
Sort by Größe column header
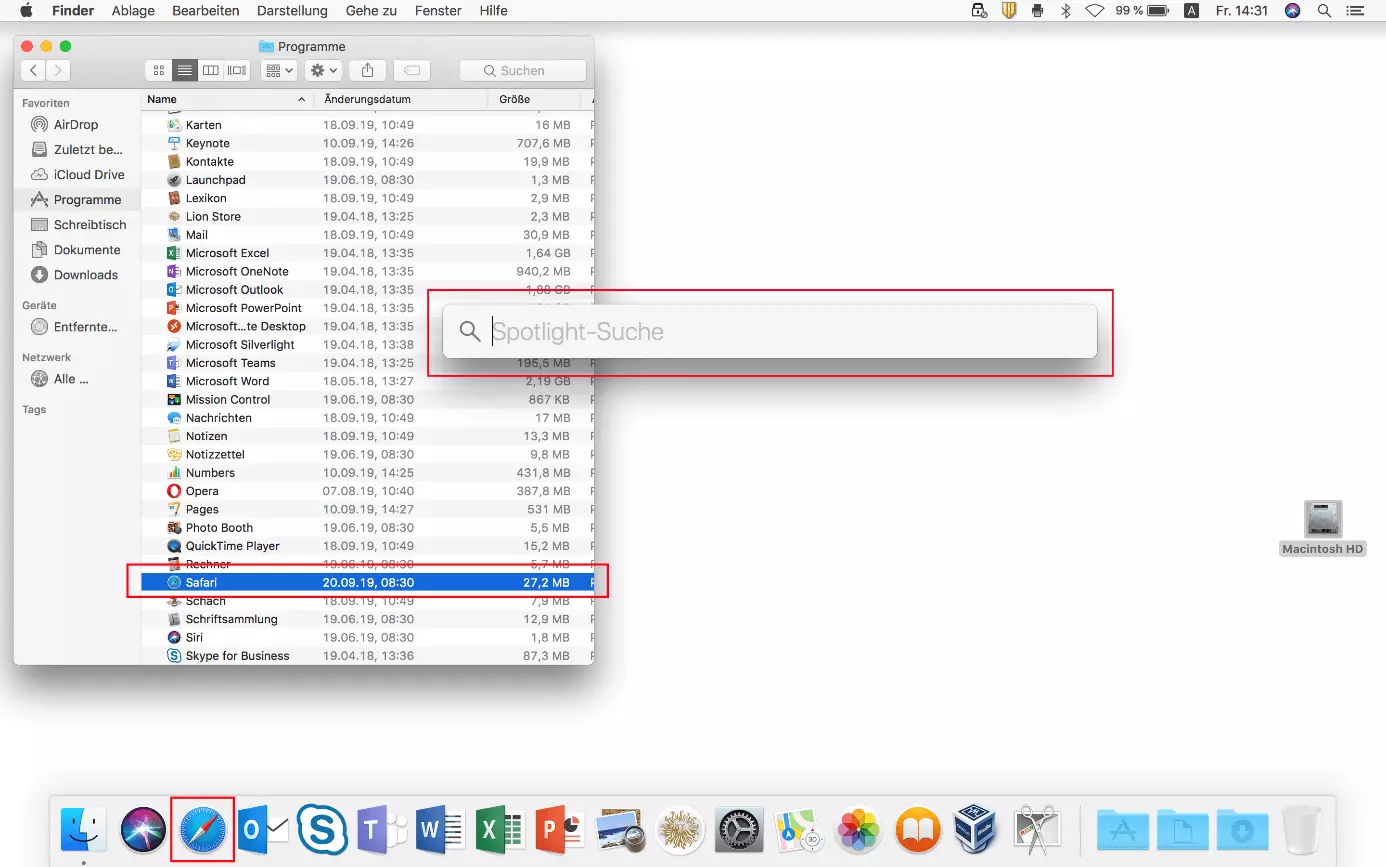click(x=534, y=99)
